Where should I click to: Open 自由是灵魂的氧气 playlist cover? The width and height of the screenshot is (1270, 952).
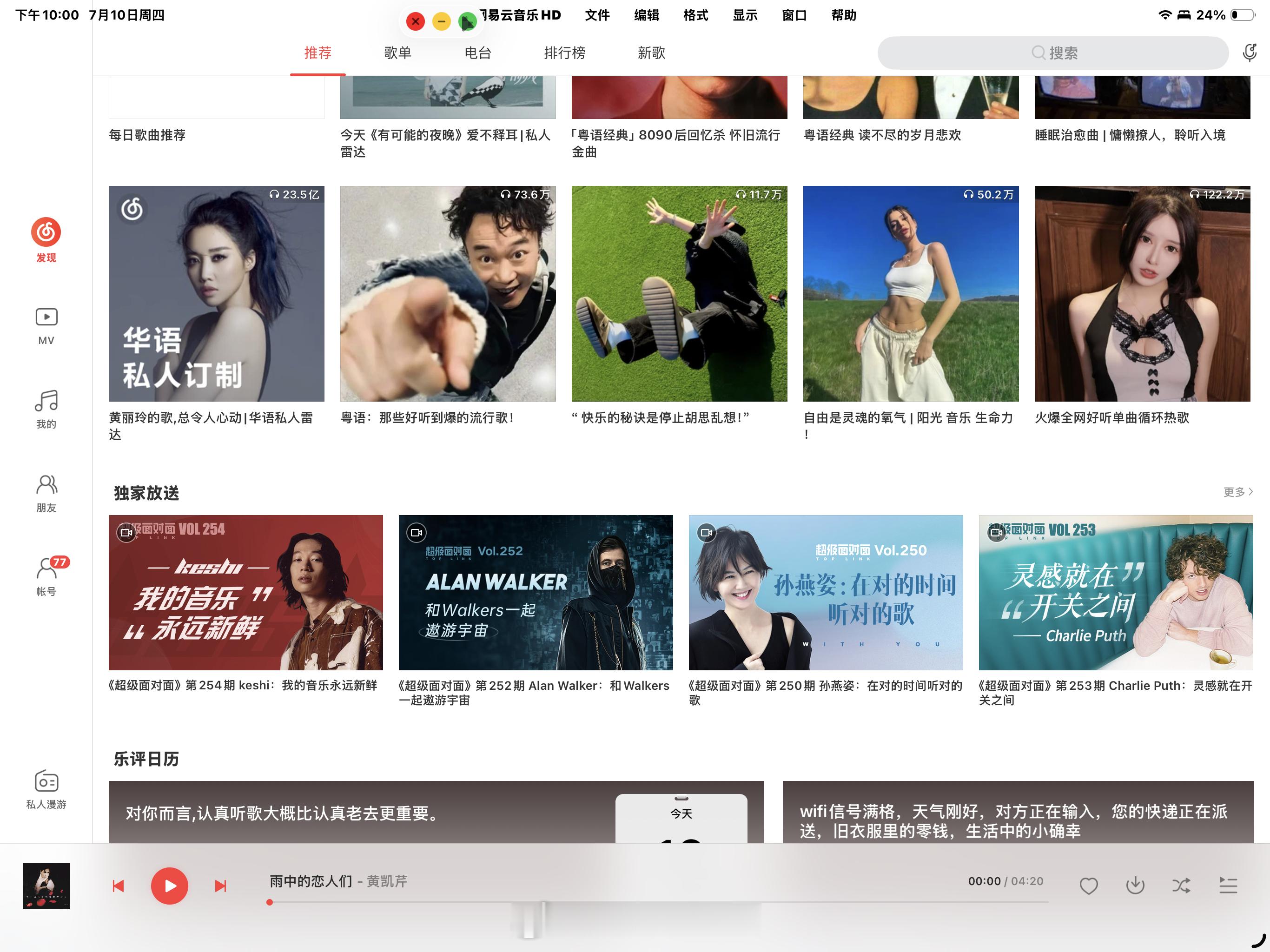click(911, 293)
